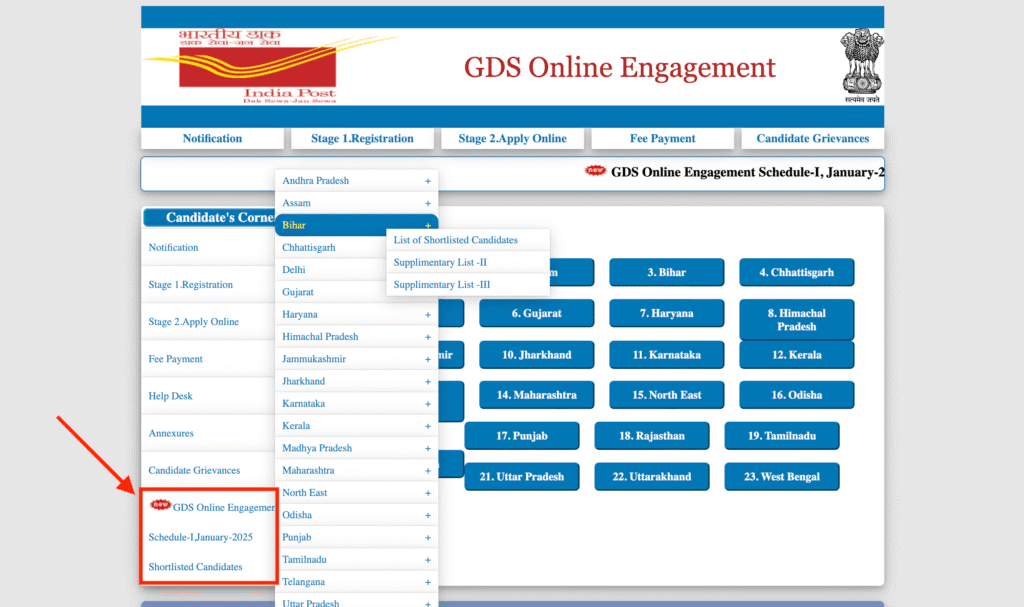Open the Candidate Grievances top tab
The height and width of the screenshot is (607, 1024).
click(812, 139)
